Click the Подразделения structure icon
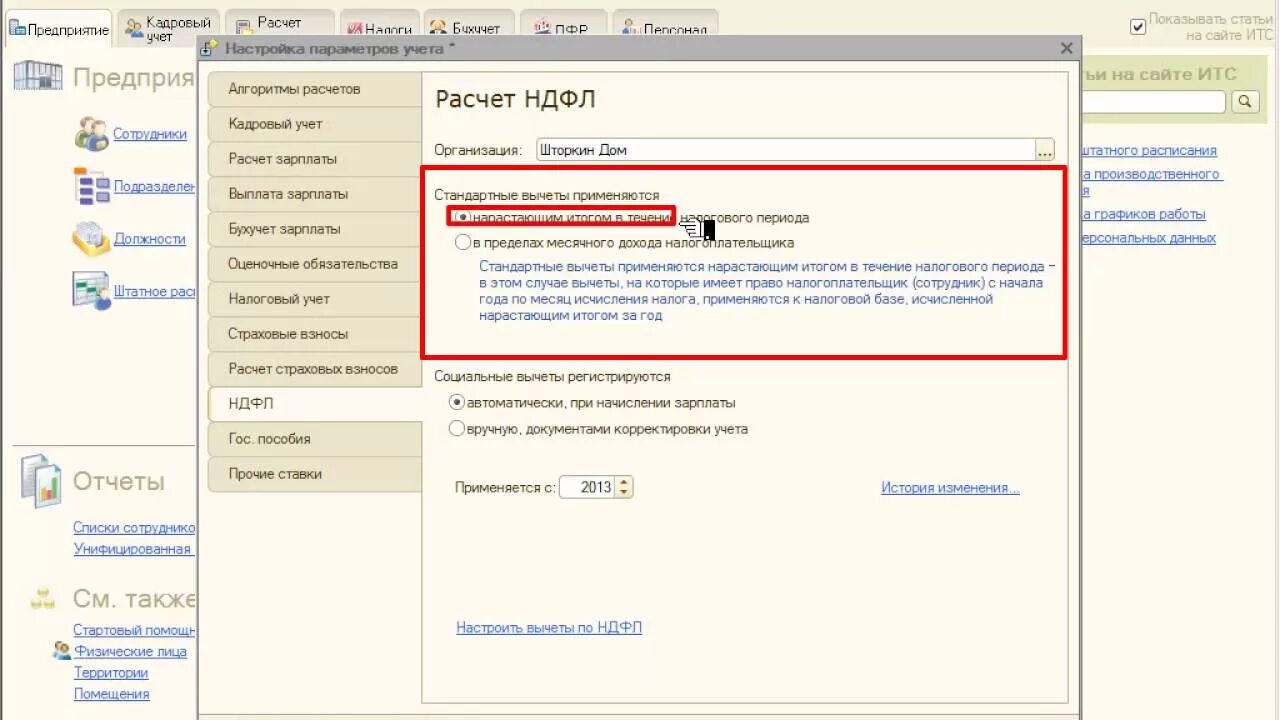Viewport: 1280px width, 720px height. pos(92,186)
